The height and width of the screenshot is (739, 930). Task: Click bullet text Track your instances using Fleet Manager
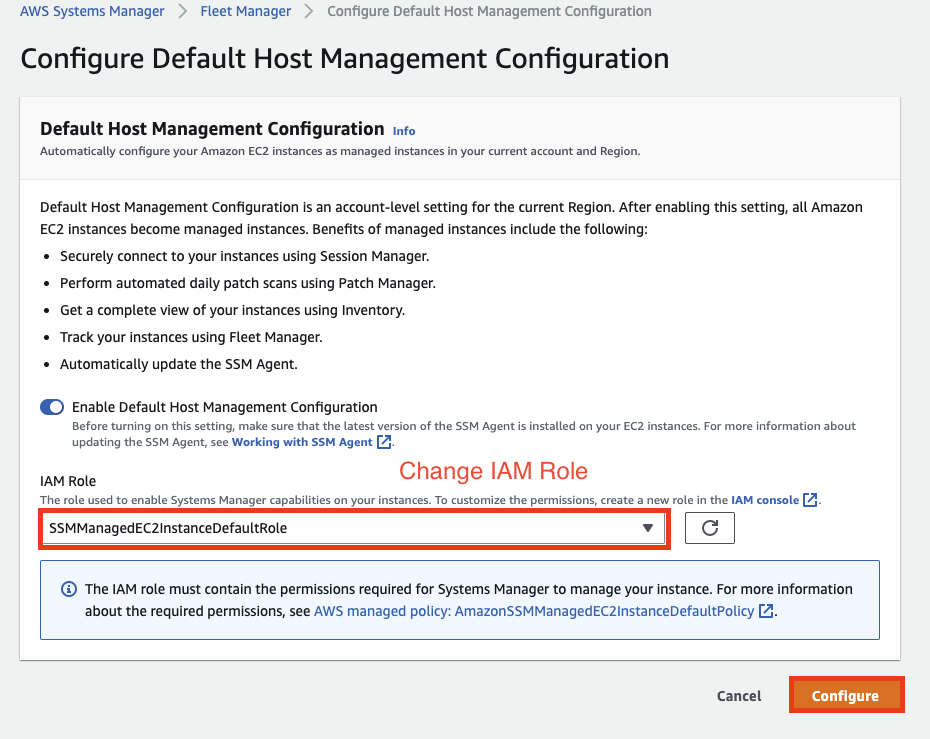tap(191, 337)
